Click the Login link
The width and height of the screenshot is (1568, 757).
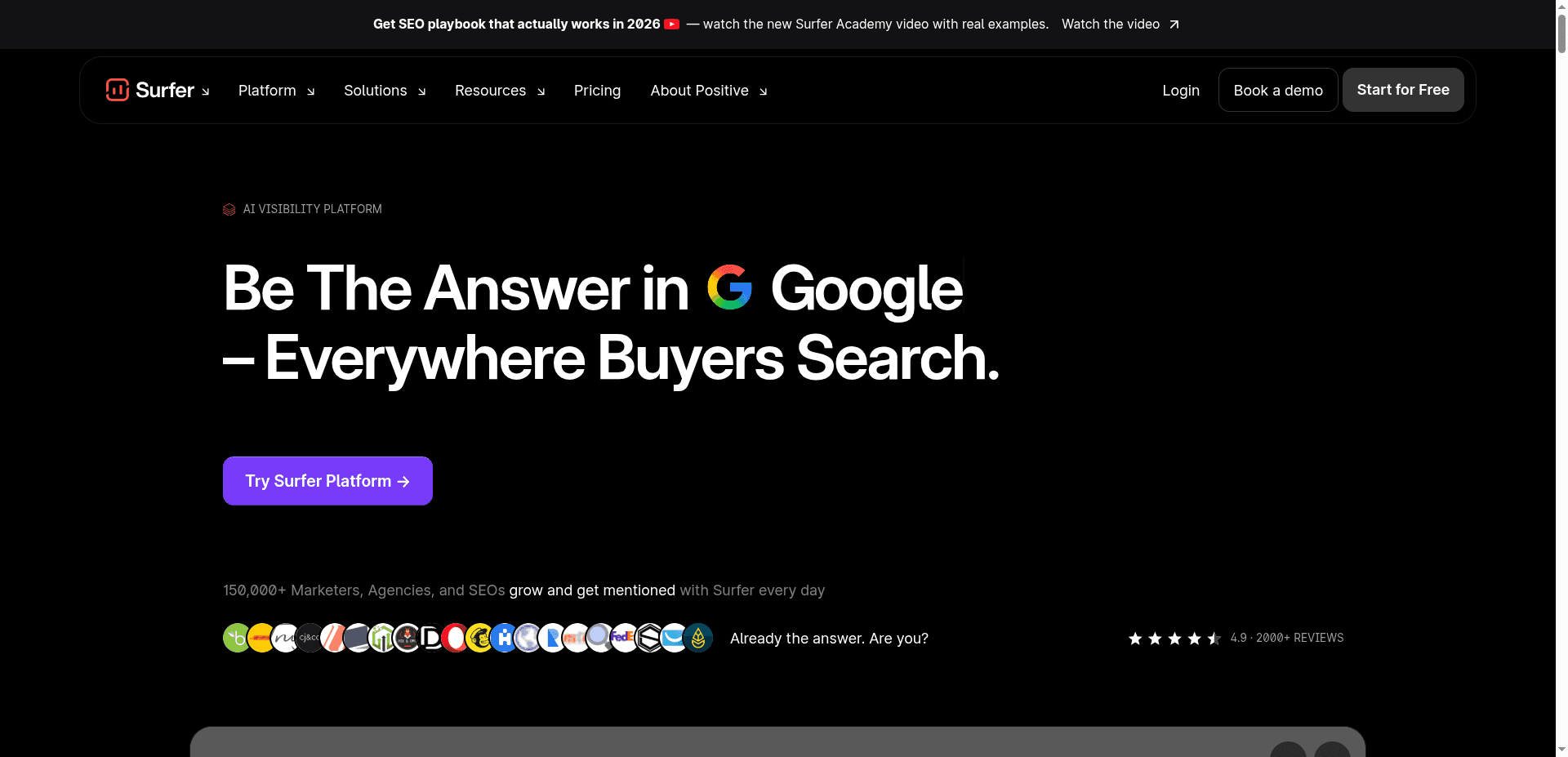1181,91
